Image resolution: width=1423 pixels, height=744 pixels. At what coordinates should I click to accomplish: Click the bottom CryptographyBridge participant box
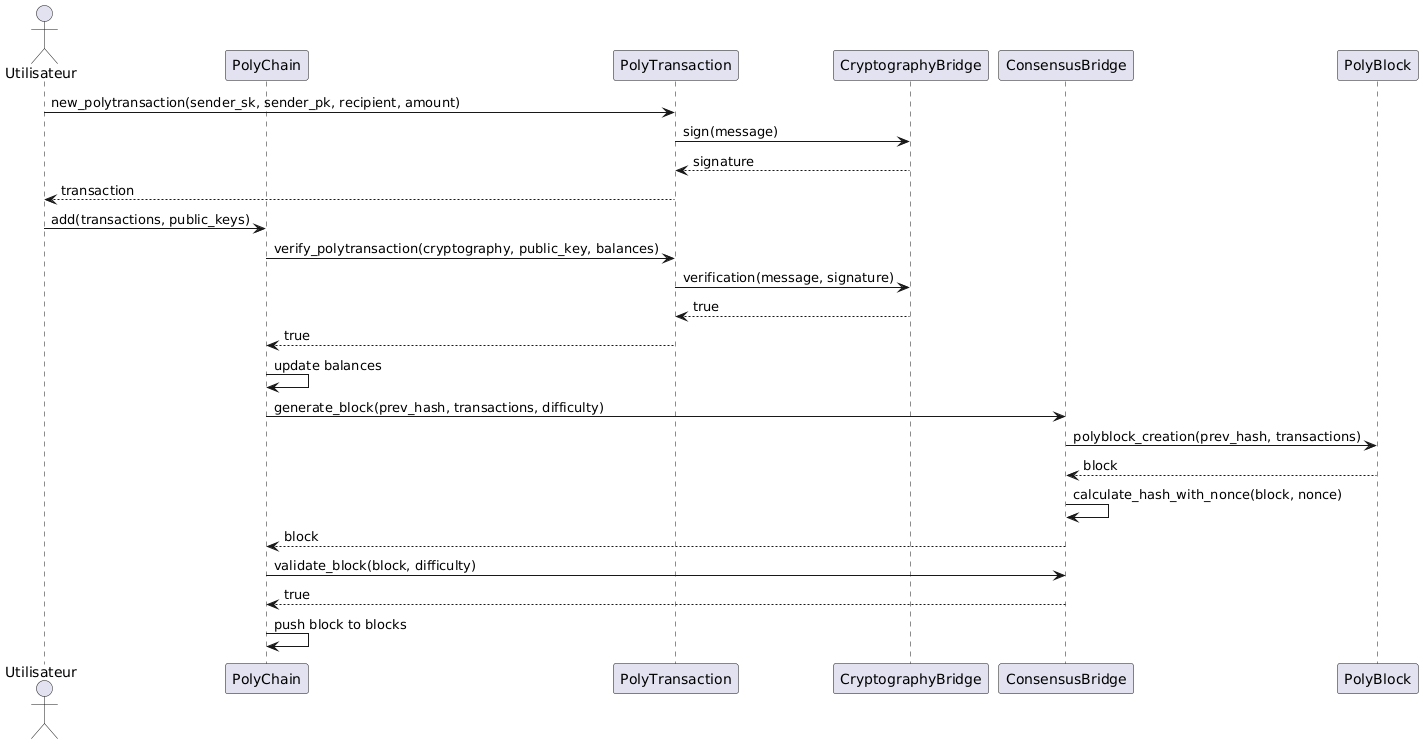pyautogui.click(x=910, y=679)
